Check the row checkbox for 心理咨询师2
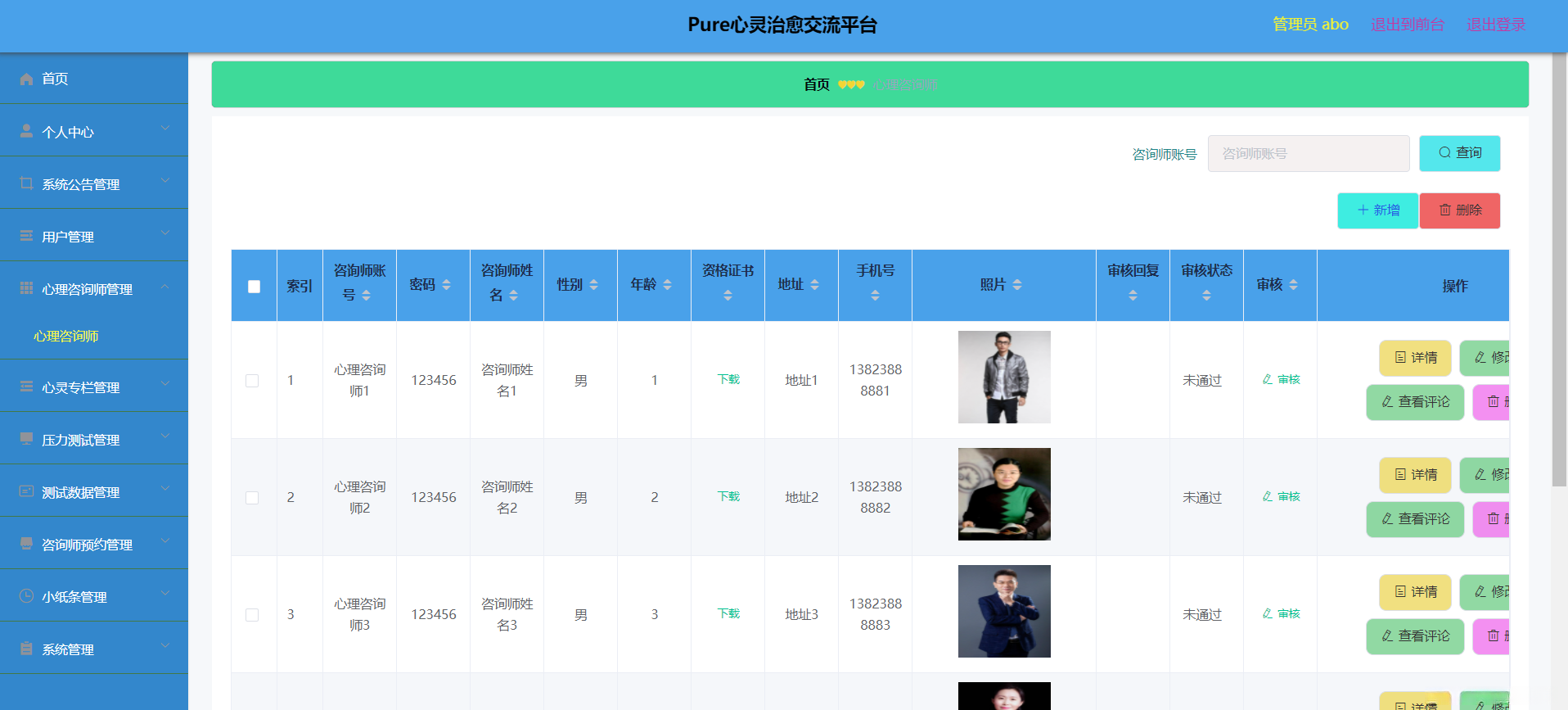 [x=252, y=498]
